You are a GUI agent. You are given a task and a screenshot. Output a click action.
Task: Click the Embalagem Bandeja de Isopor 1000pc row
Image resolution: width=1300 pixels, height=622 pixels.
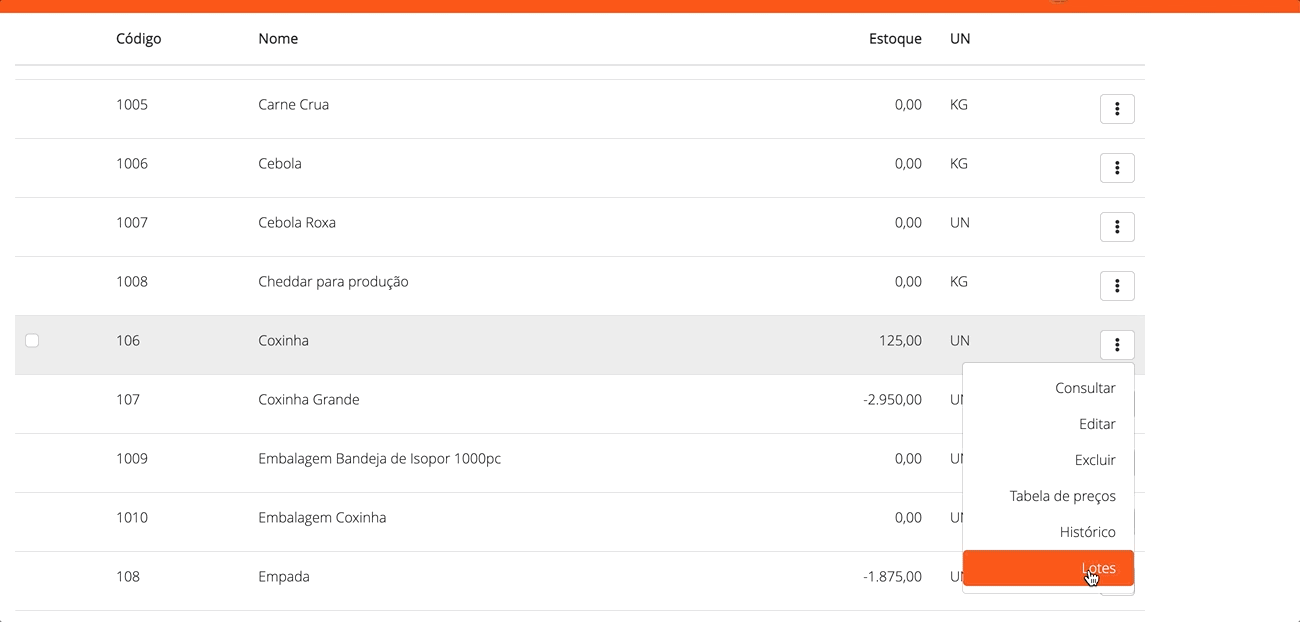click(x=379, y=459)
